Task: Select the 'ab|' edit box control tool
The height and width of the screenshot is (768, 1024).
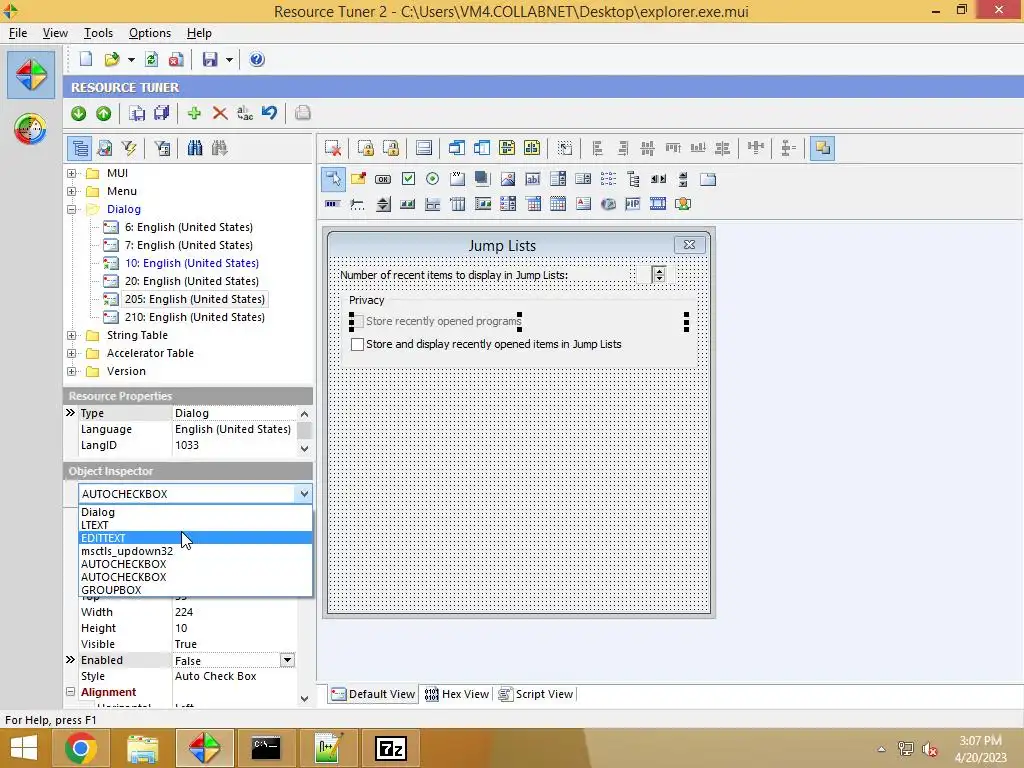Action: point(533,179)
